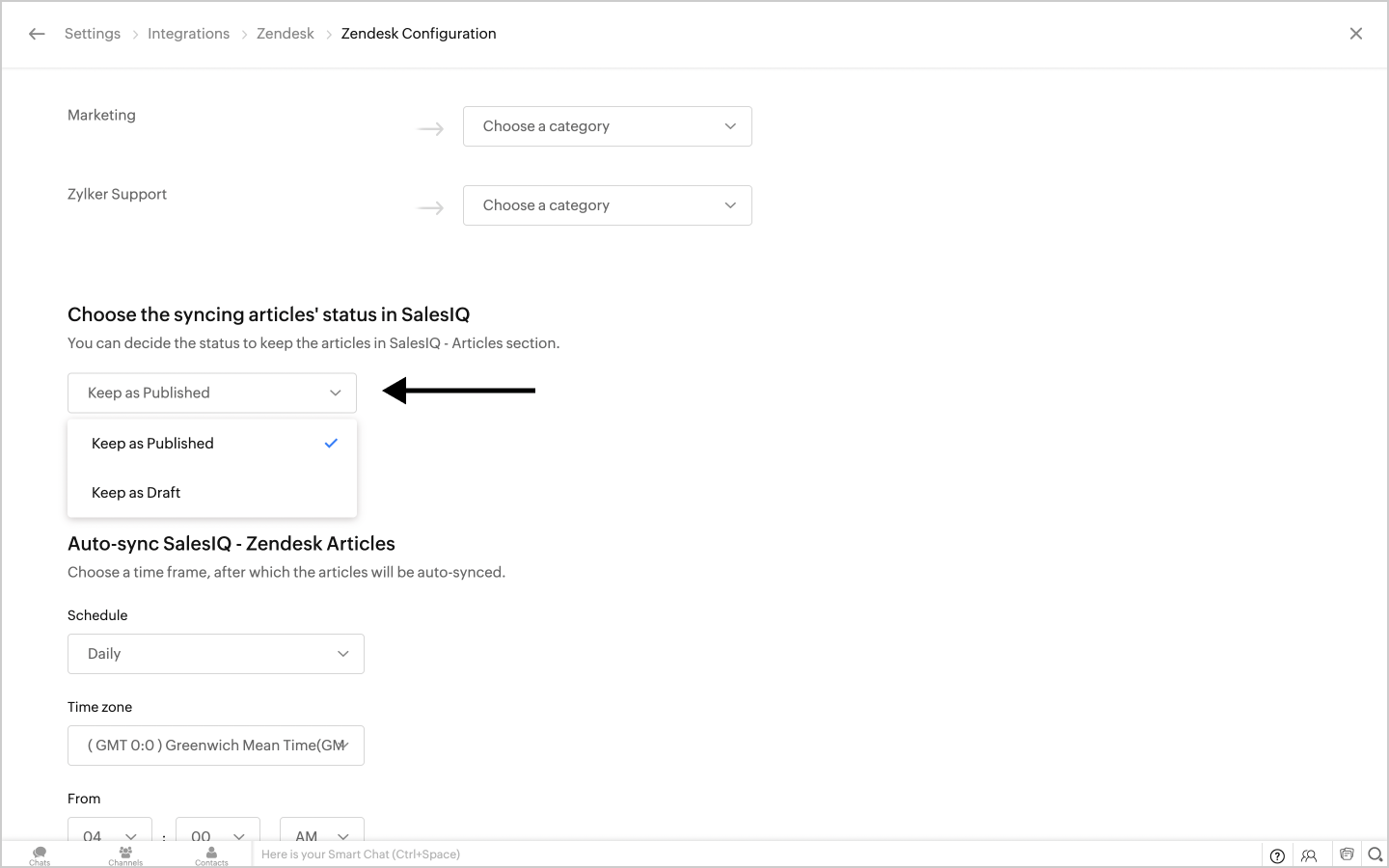Click the Zendesk Configuration breadcrumb
Screen dimensions: 1389x868
click(419, 34)
